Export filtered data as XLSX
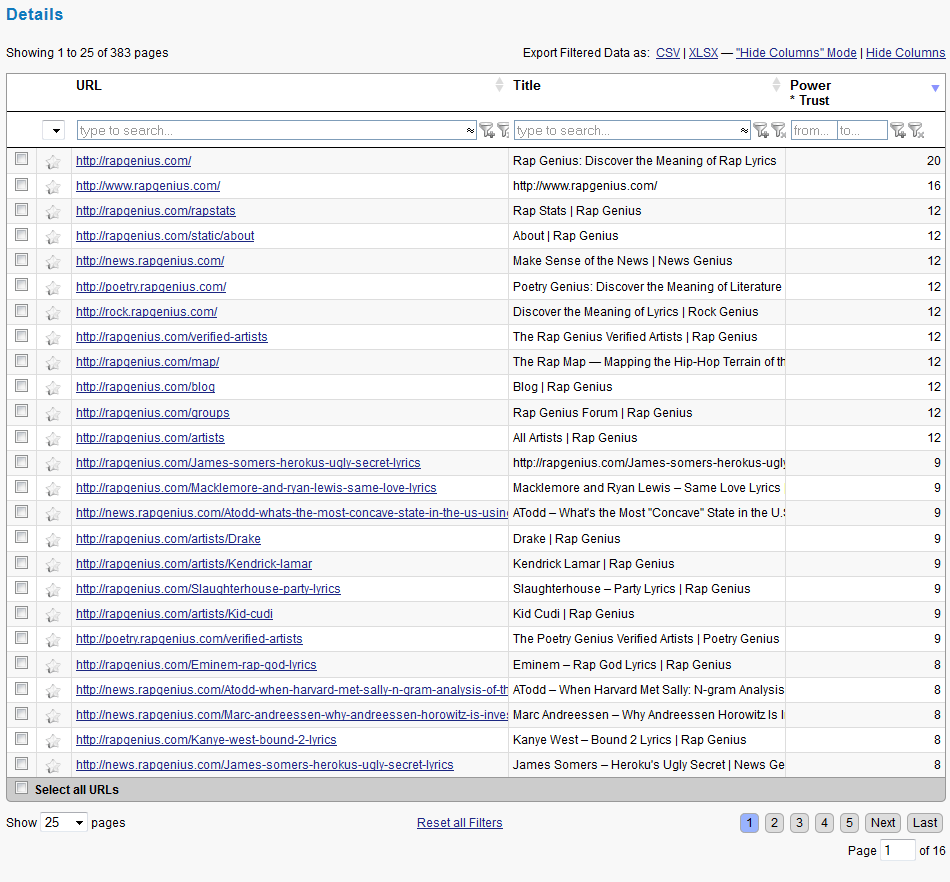 (703, 53)
